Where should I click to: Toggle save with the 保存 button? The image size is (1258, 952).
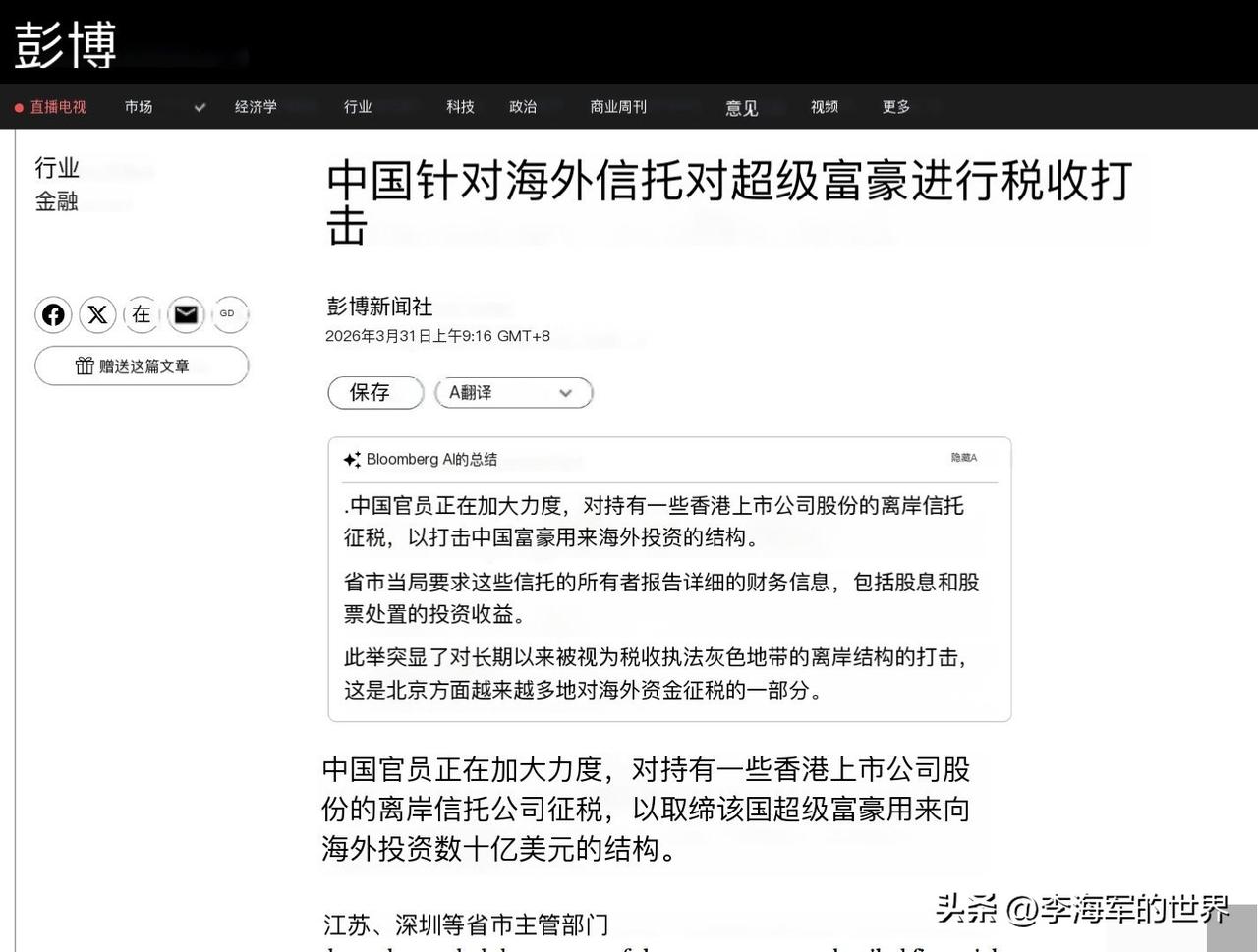374,392
